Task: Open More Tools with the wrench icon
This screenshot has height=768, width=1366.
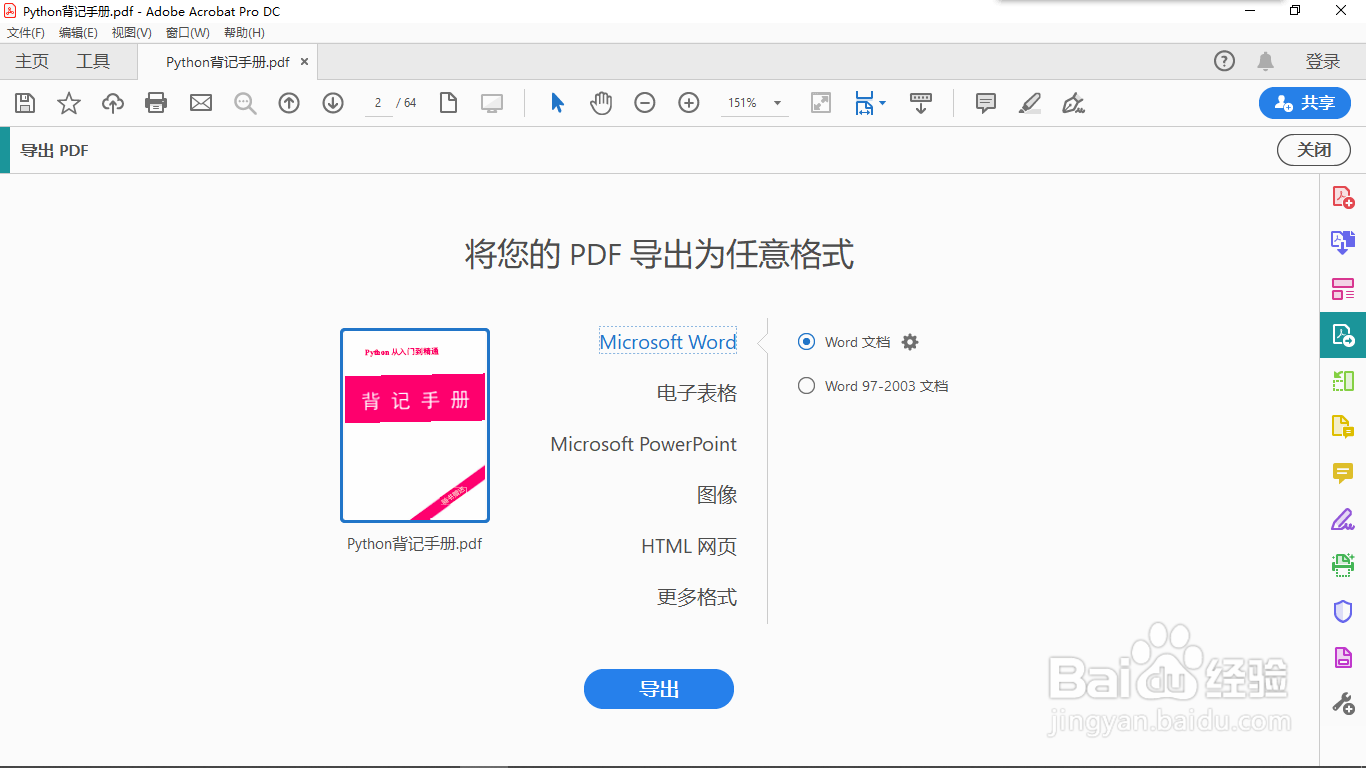Action: (x=1343, y=703)
